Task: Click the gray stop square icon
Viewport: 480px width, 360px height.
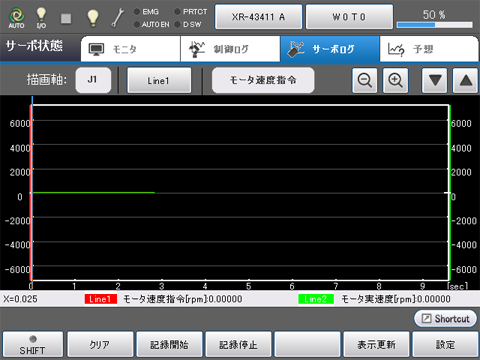Action: pos(66,18)
